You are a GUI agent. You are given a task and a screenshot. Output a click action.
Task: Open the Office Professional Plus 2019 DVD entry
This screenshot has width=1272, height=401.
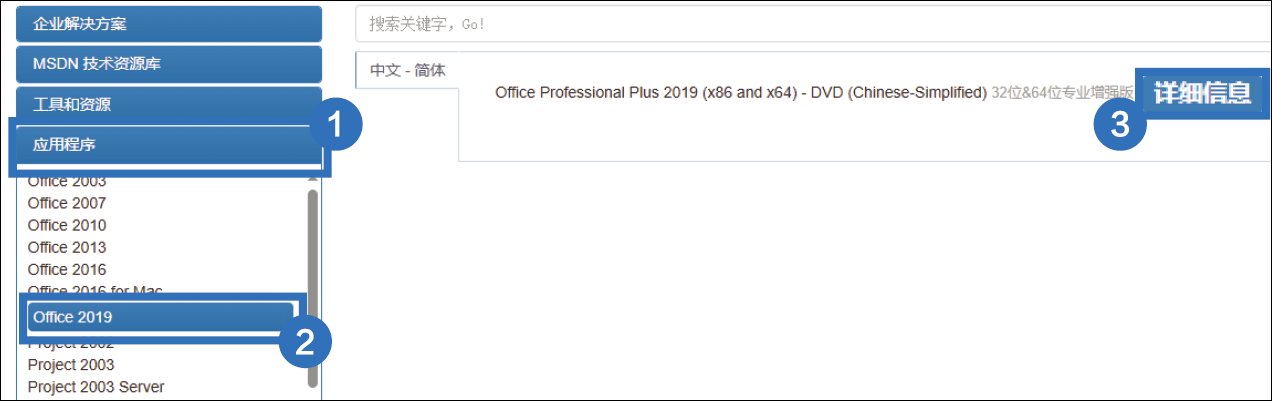pyautogui.click(x=740, y=92)
